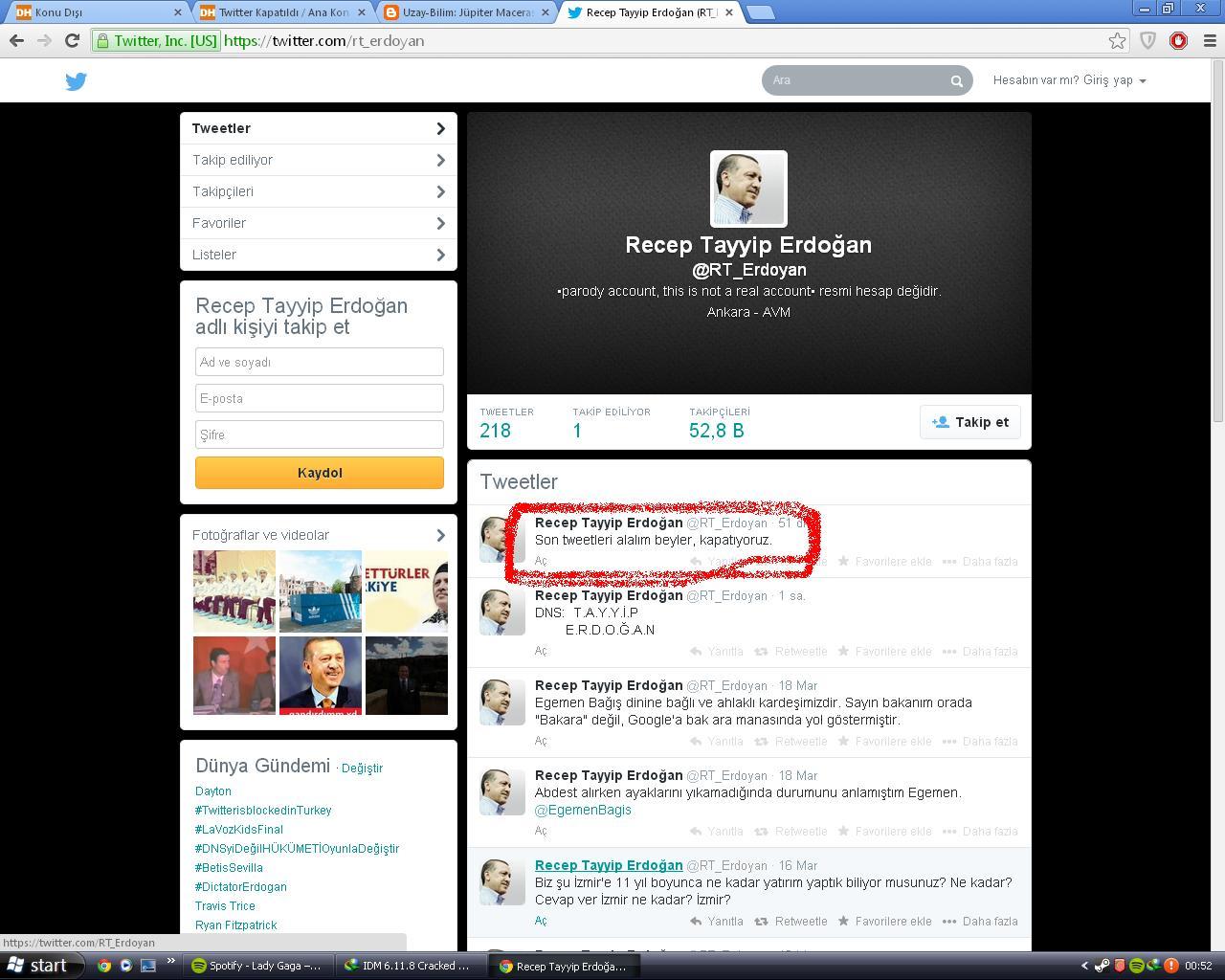Retweet the İzmir yatırım tweet
1225x980 pixels.
coord(791,922)
